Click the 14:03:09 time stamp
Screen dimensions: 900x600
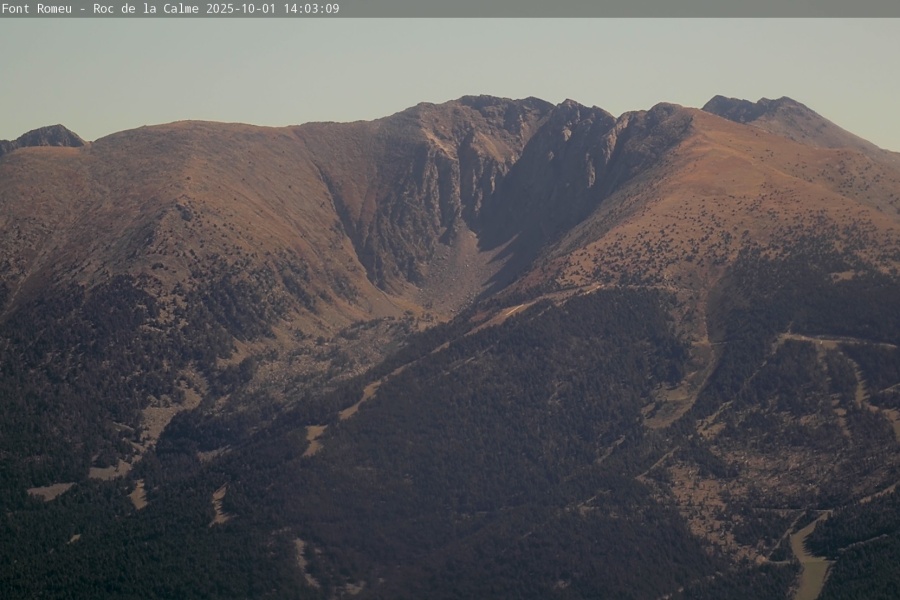311,8
